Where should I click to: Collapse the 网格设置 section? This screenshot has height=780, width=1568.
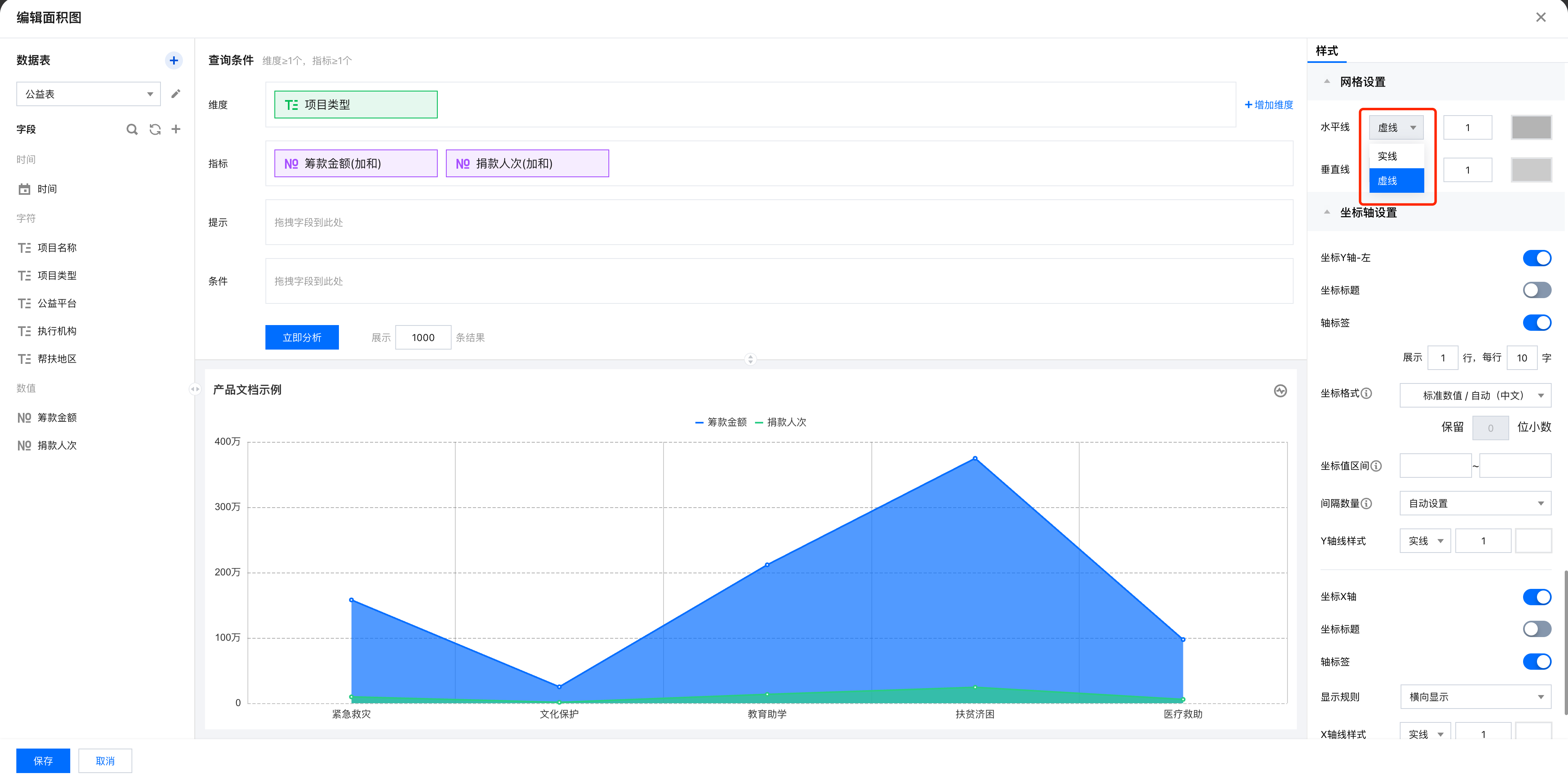point(1327,82)
